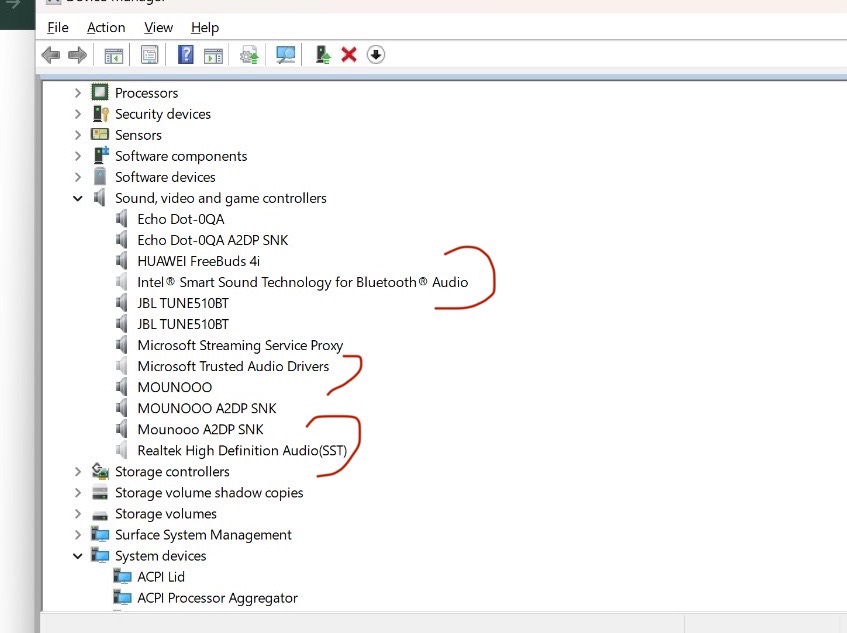This screenshot has width=847, height=633.
Task: Select ACPI Processor Aggregator device
Action: (217, 598)
